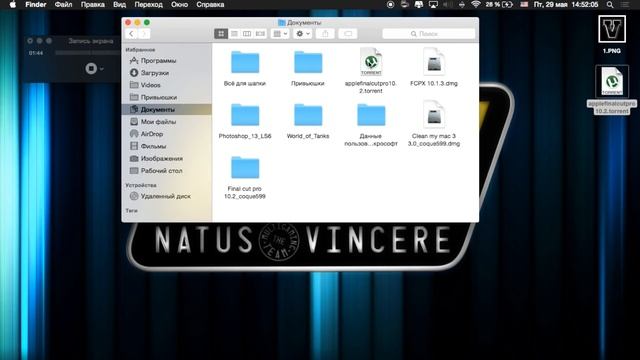Select the Всё для шапки folder
Screen dimensions: 640x360
coord(245,62)
